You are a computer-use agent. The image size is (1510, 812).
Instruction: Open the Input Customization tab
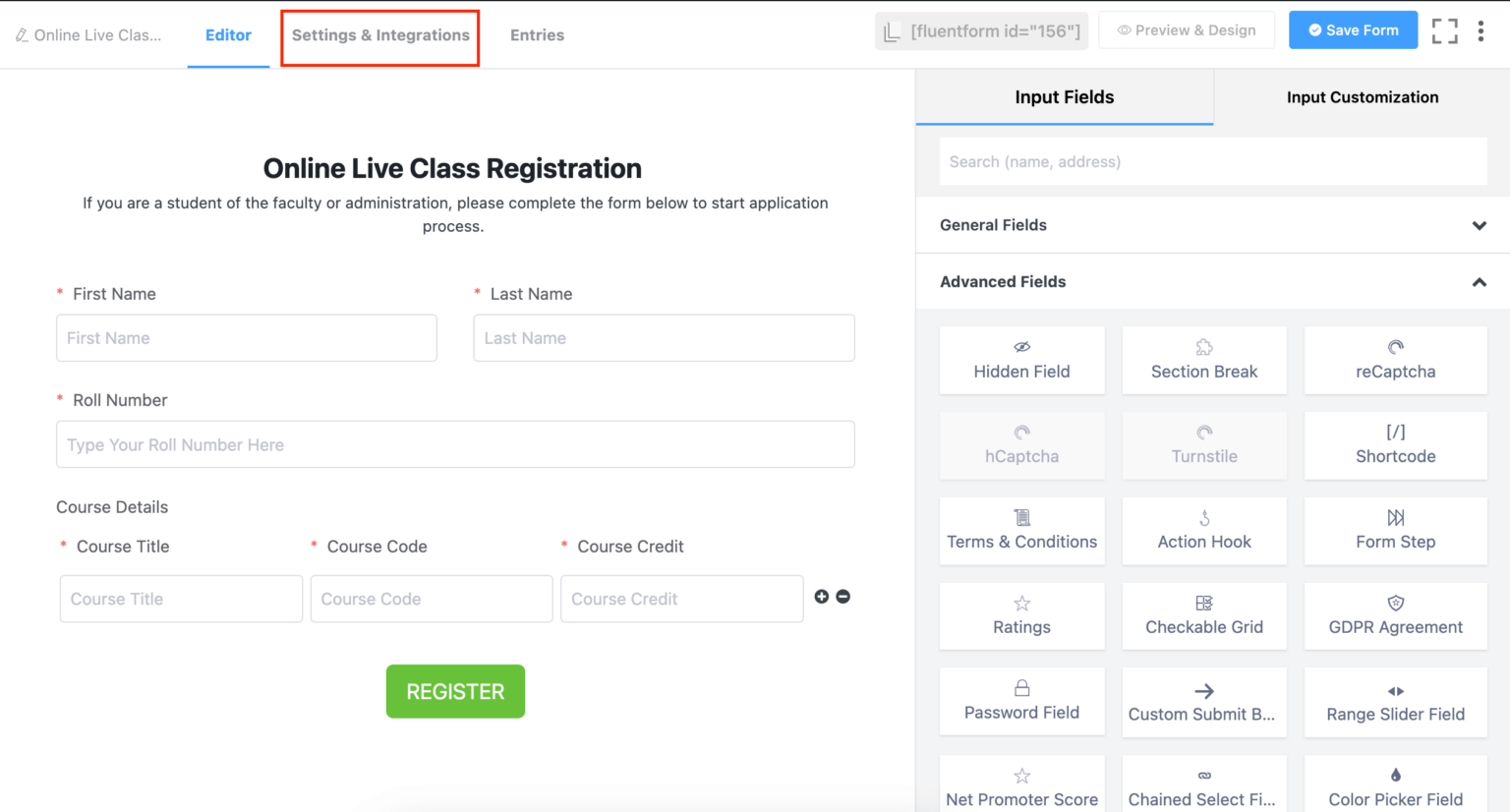pos(1363,97)
